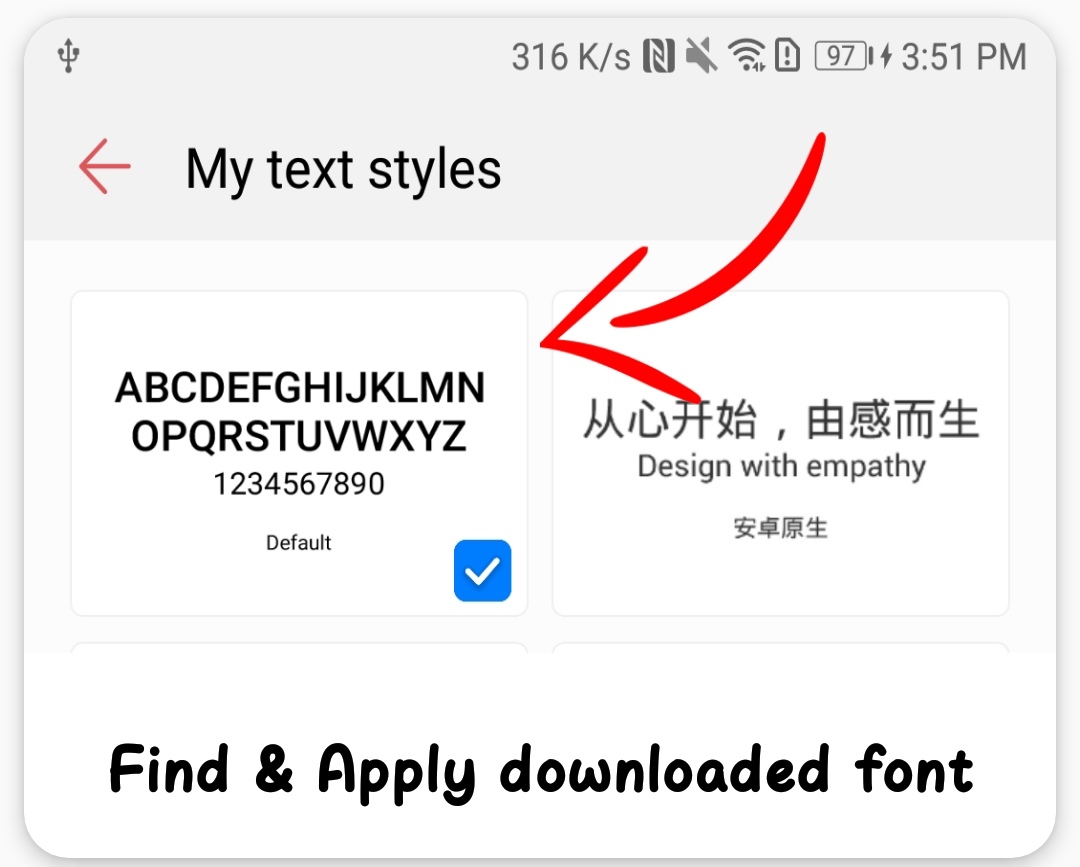
Task: Deselect the currently applied Default text style
Action: (482, 570)
